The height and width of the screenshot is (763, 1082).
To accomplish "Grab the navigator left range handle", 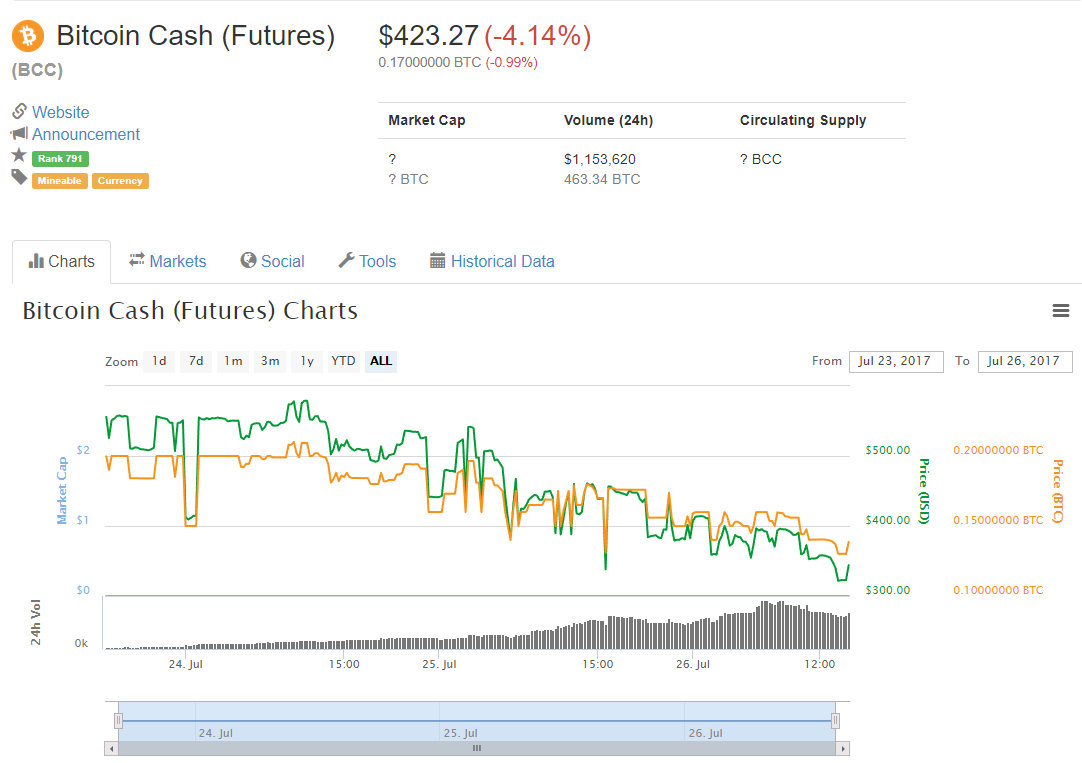I will [x=119, y=721].
